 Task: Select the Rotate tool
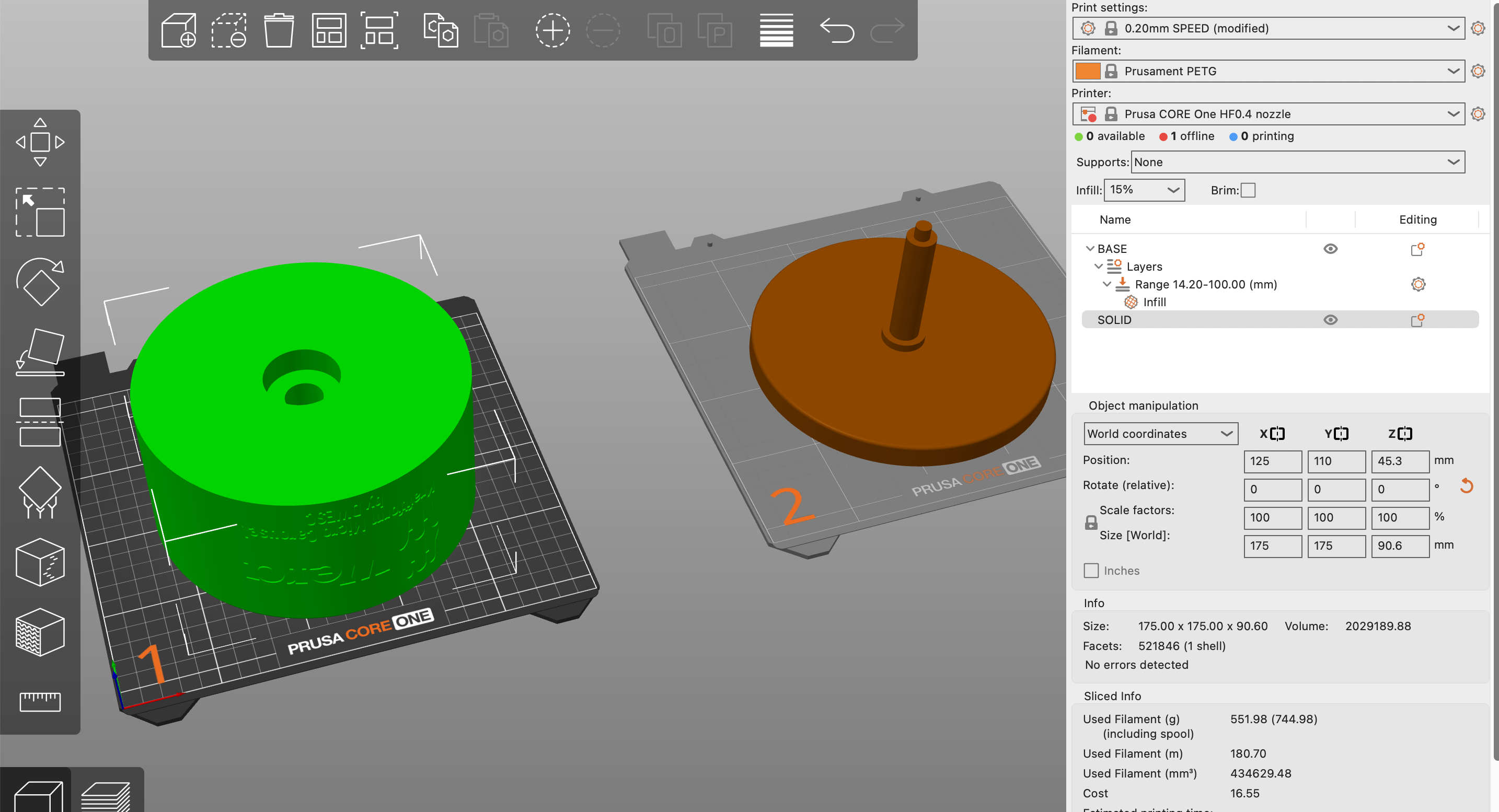click(x=40, y=282)
